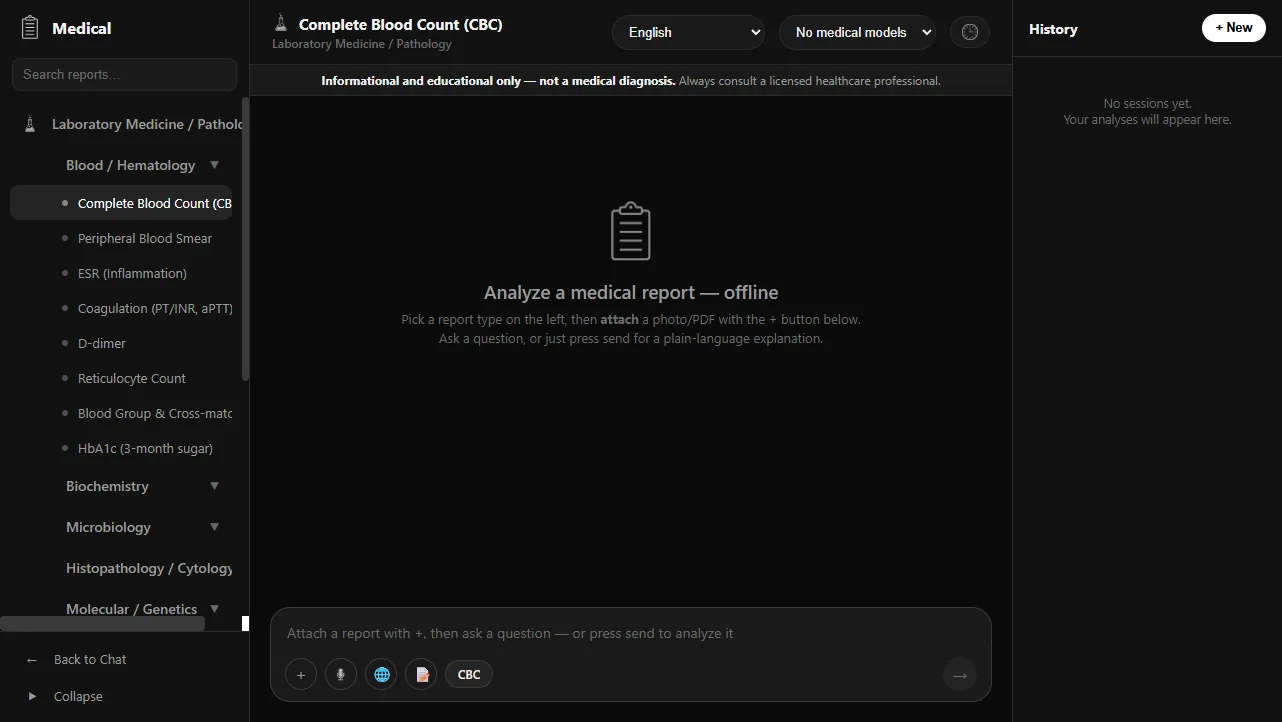Open the English language dropdown
The image size is (1282, 722).
[688, 32]
